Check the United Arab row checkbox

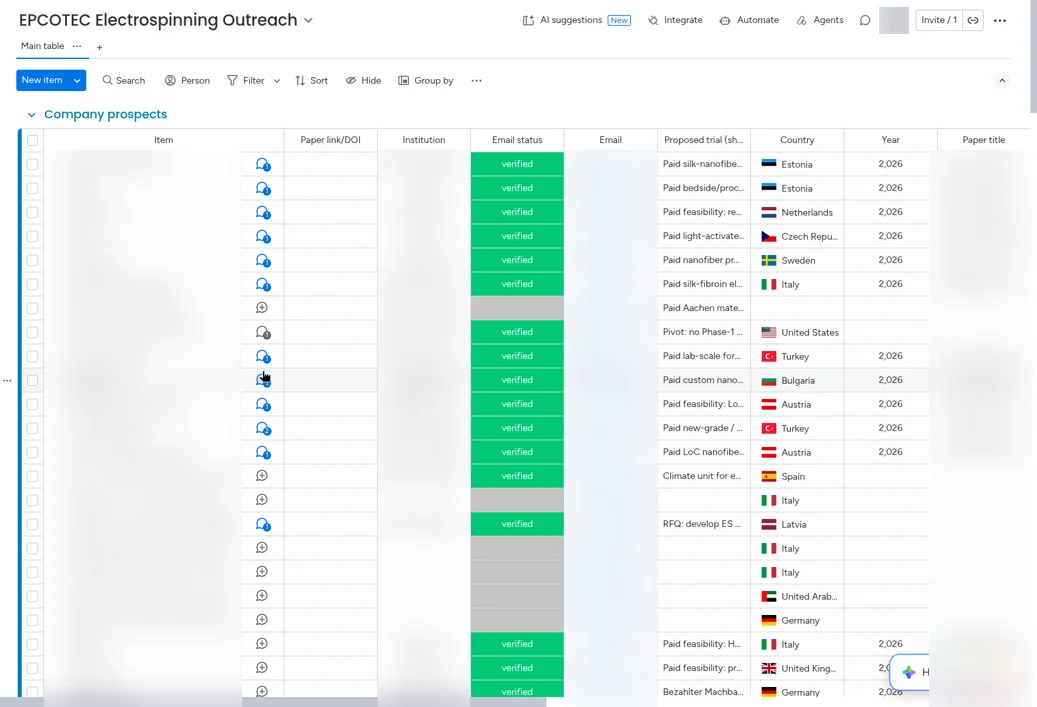click(32, 596)
